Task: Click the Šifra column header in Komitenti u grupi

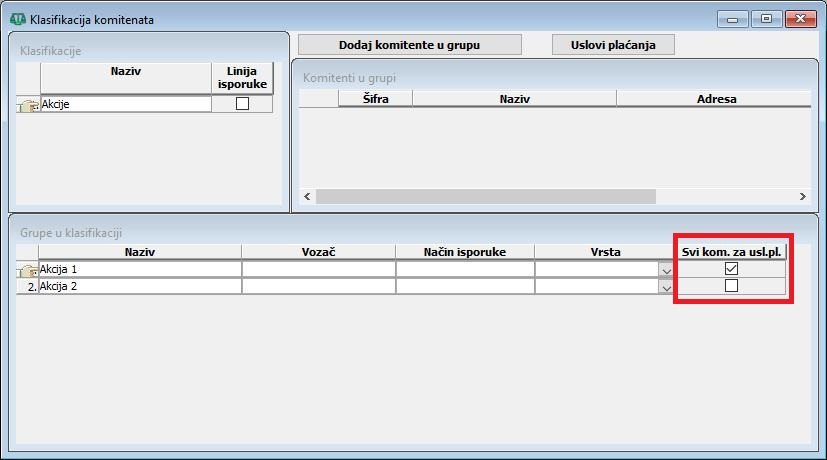Action: [x=375, y=99]
